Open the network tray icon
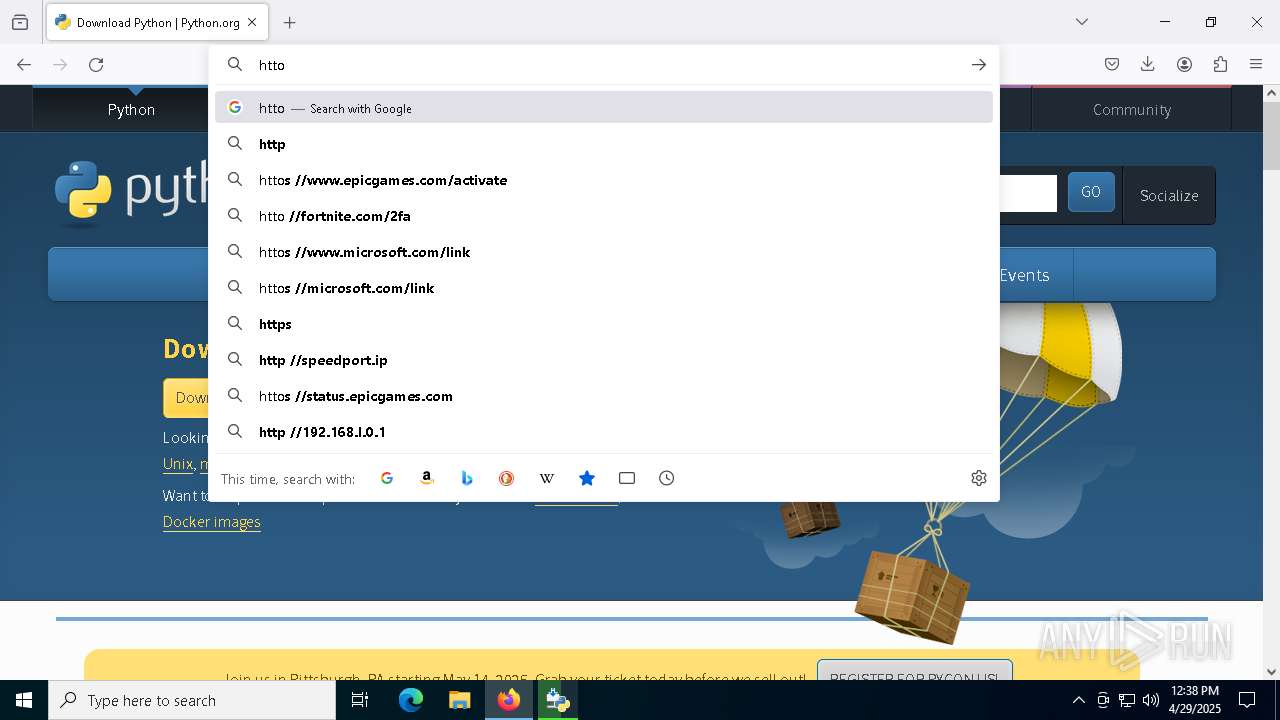The image size is (1280, 720). pos(1127,700)
